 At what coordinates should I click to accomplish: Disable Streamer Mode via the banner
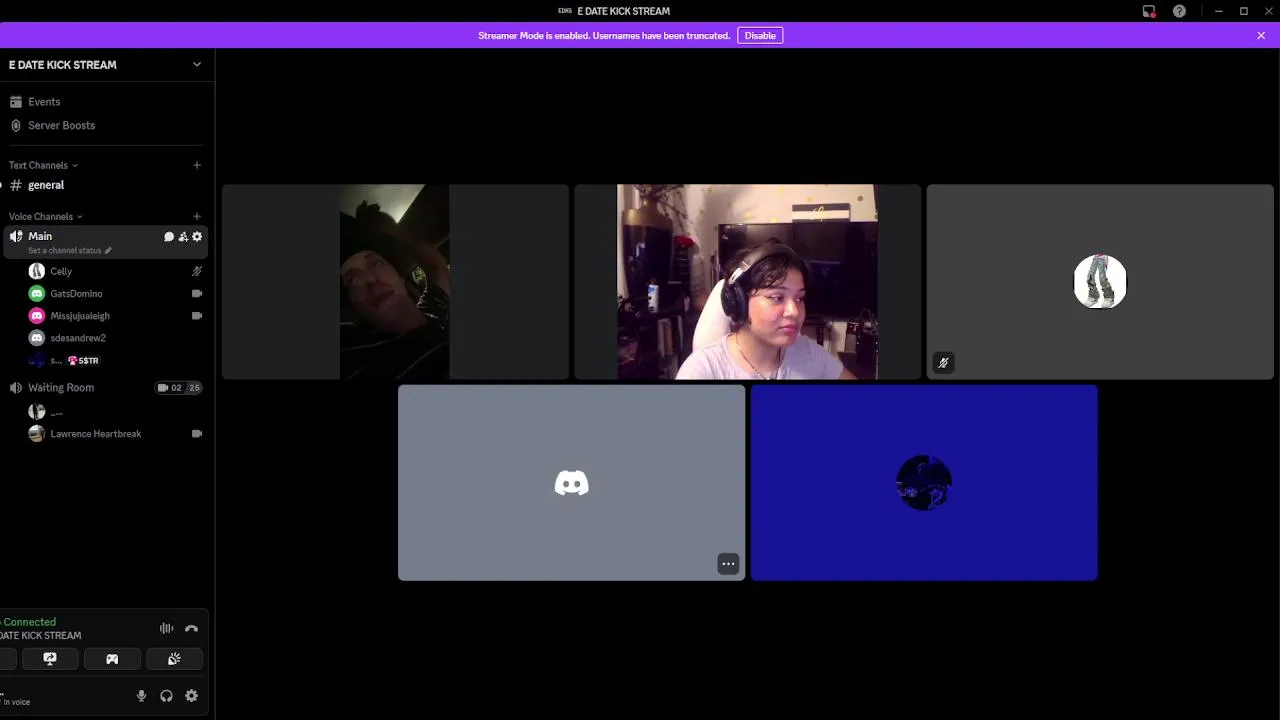760,35
